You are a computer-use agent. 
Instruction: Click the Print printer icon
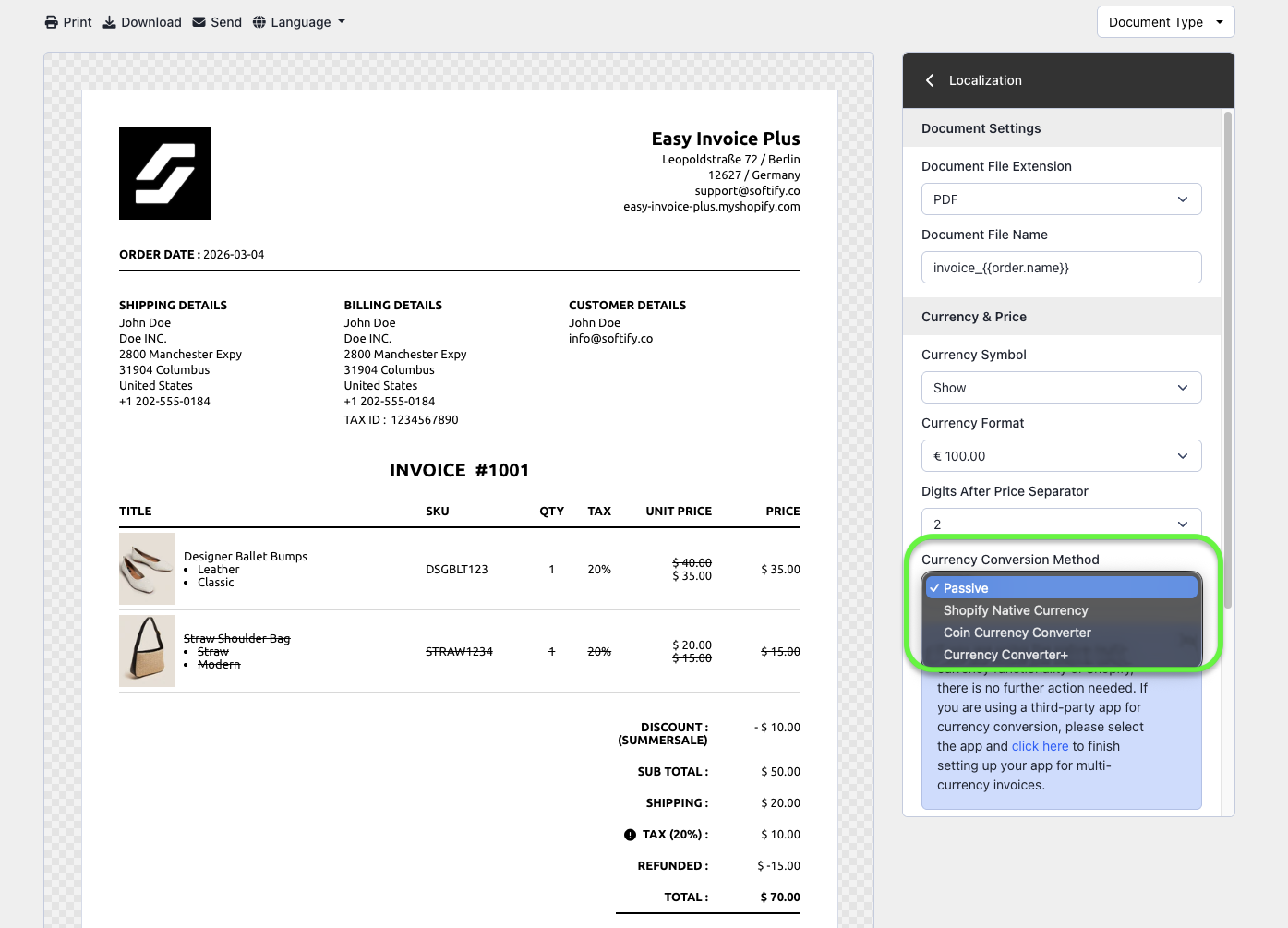(x=52, y=22)
